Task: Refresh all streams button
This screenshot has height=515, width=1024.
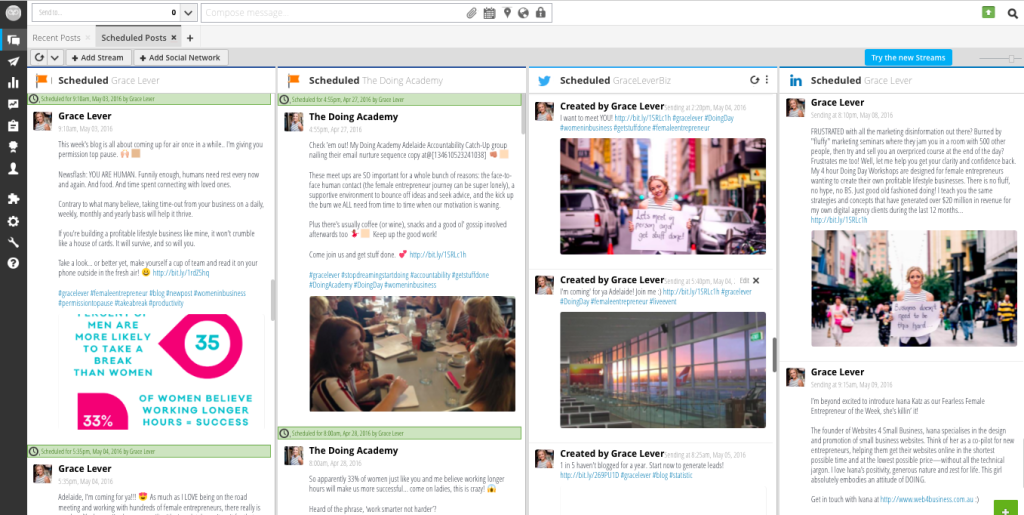Action: click(x=39, y=57)
